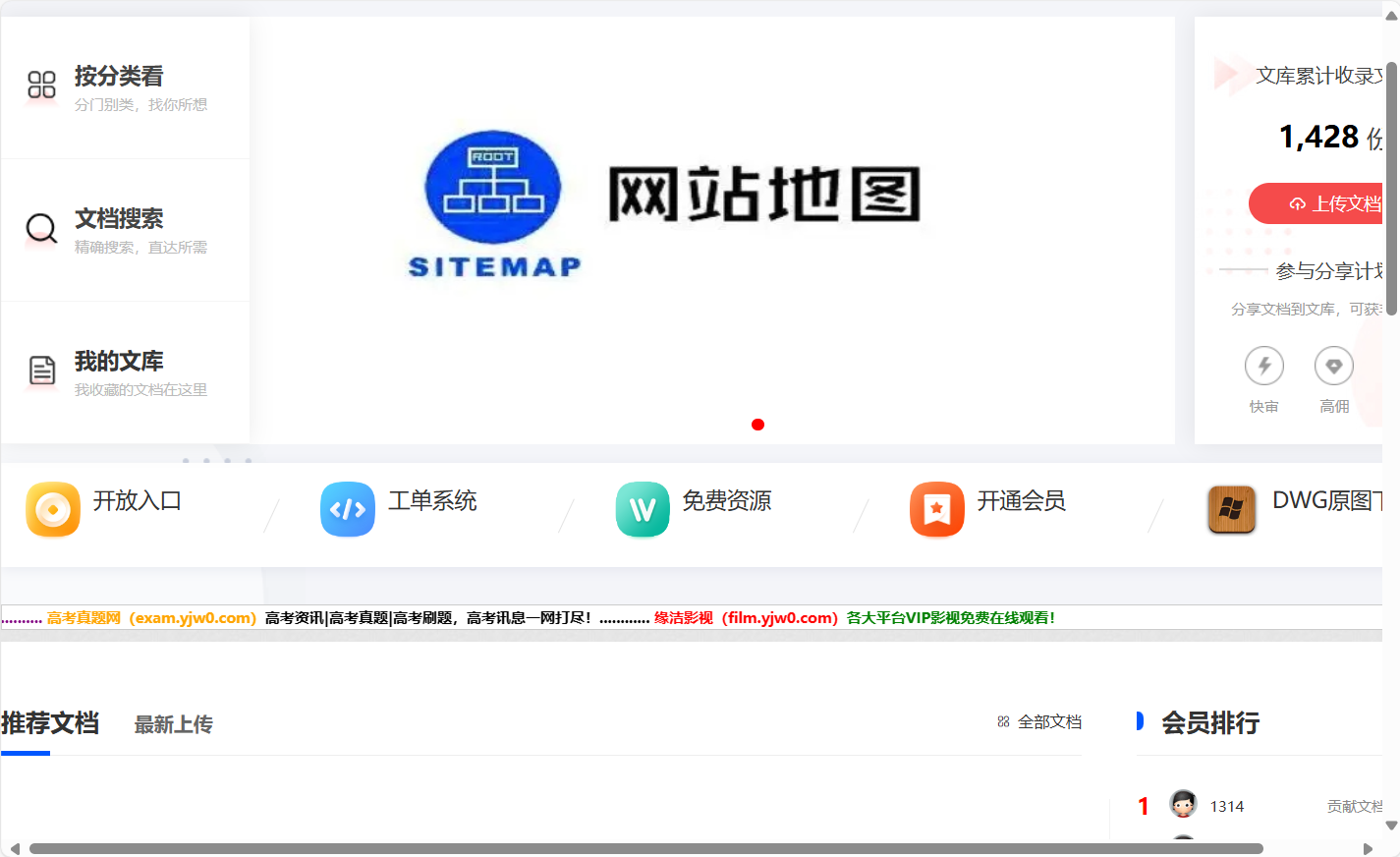Click the vertical scrollbar down arrow

click(1391, 825)
